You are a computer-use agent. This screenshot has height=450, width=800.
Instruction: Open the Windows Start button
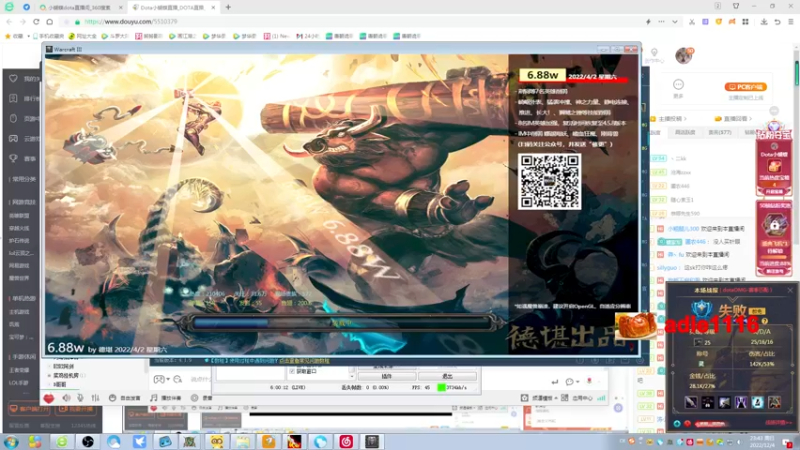point(11,441)
